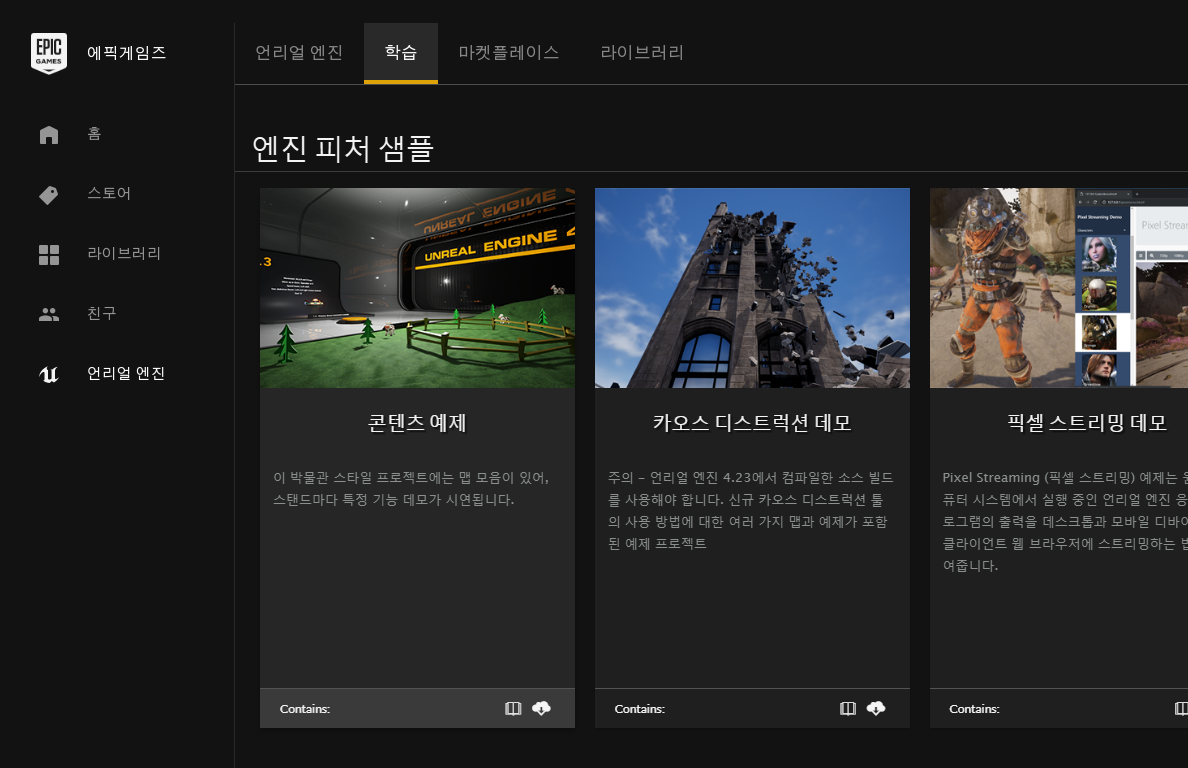Open 스토어 in the sidebar
The image size is (1188, 768).
[109, 193]
